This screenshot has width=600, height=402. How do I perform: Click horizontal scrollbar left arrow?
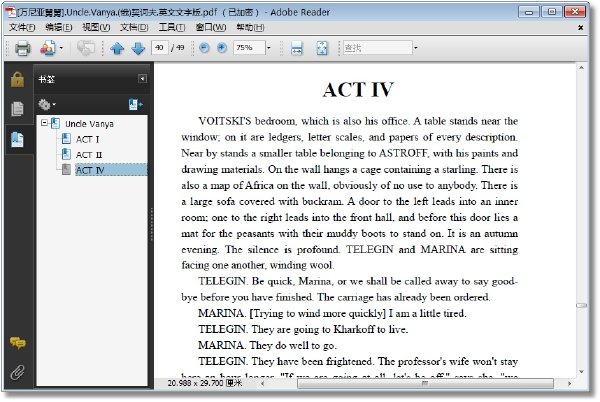click(262, 383)
